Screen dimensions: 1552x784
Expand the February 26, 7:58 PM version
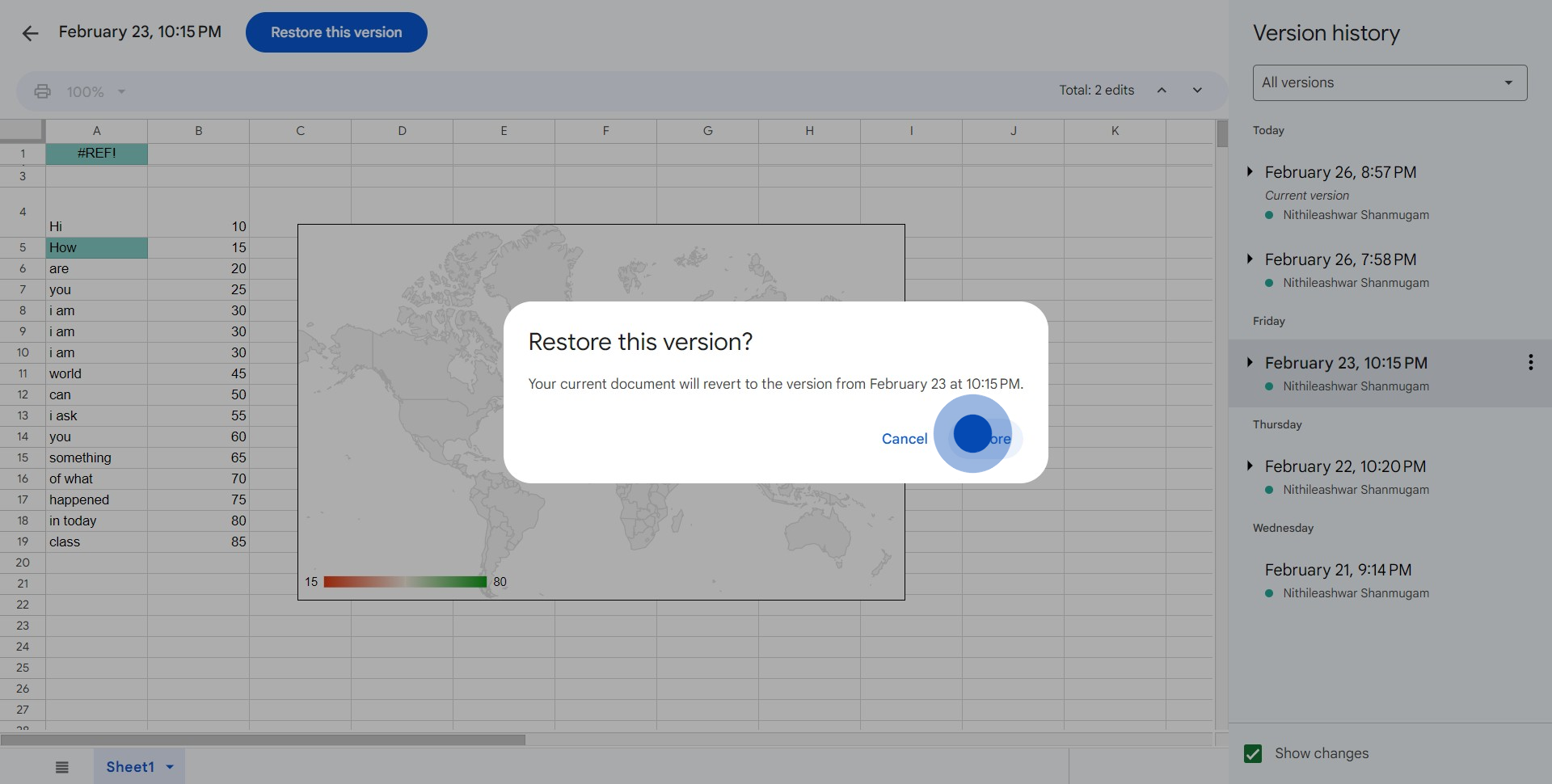point(1250,259)
